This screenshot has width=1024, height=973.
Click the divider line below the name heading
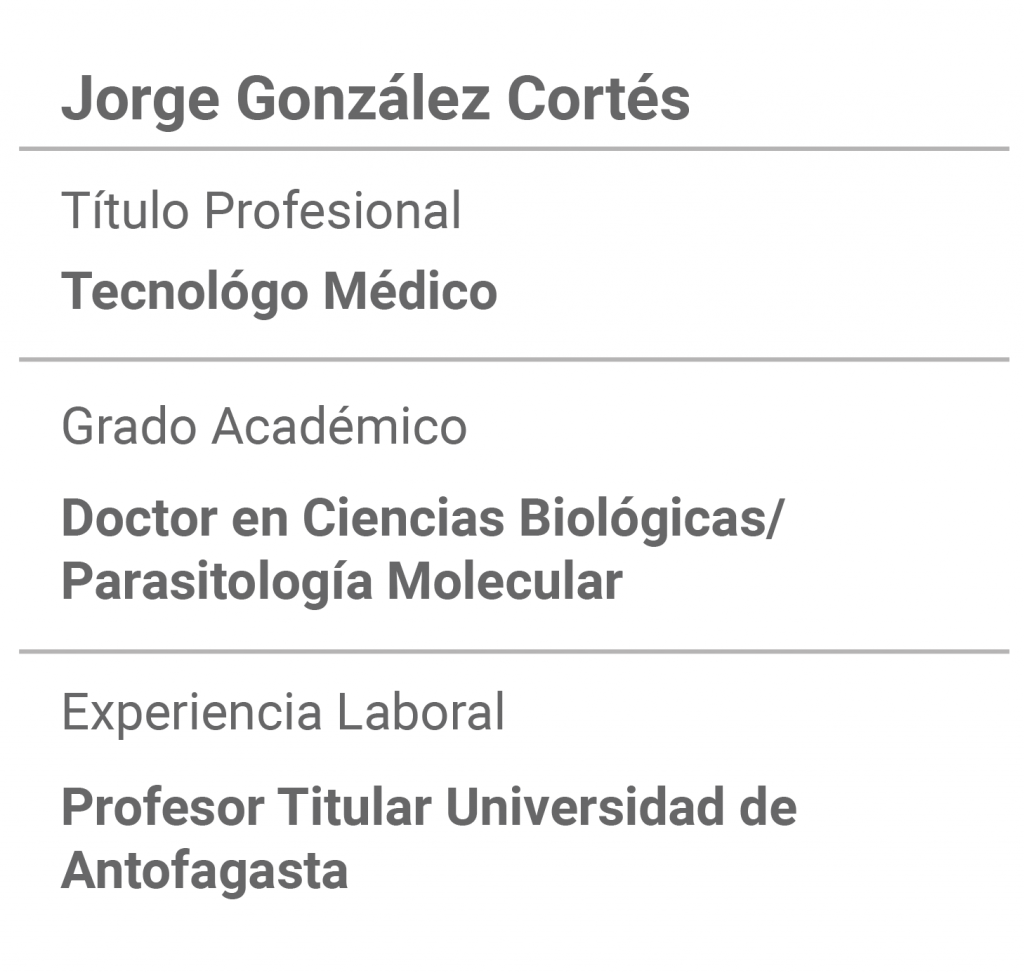pyautogui.click(x=514, y=149)
